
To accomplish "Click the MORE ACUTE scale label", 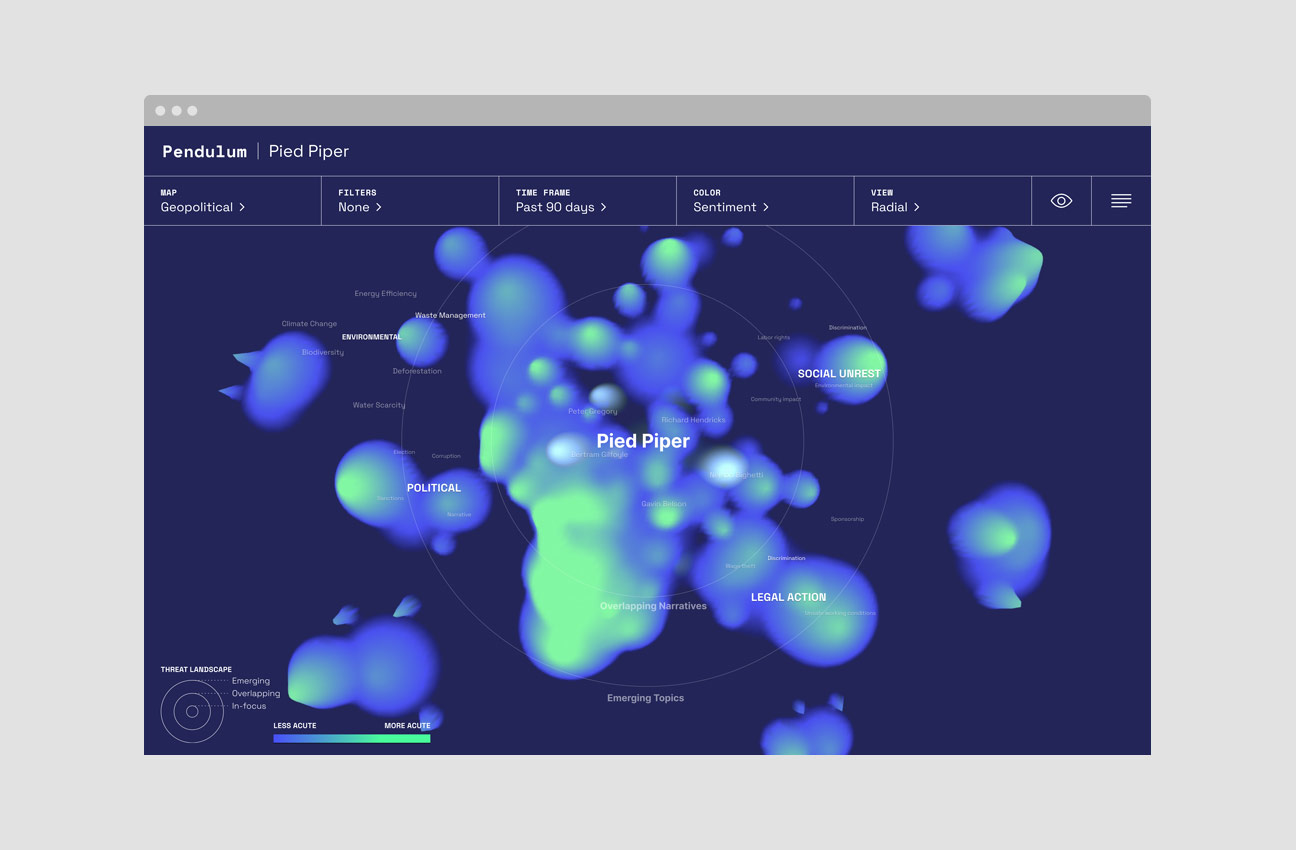I will pyautogui.click(x=408, y=726).
